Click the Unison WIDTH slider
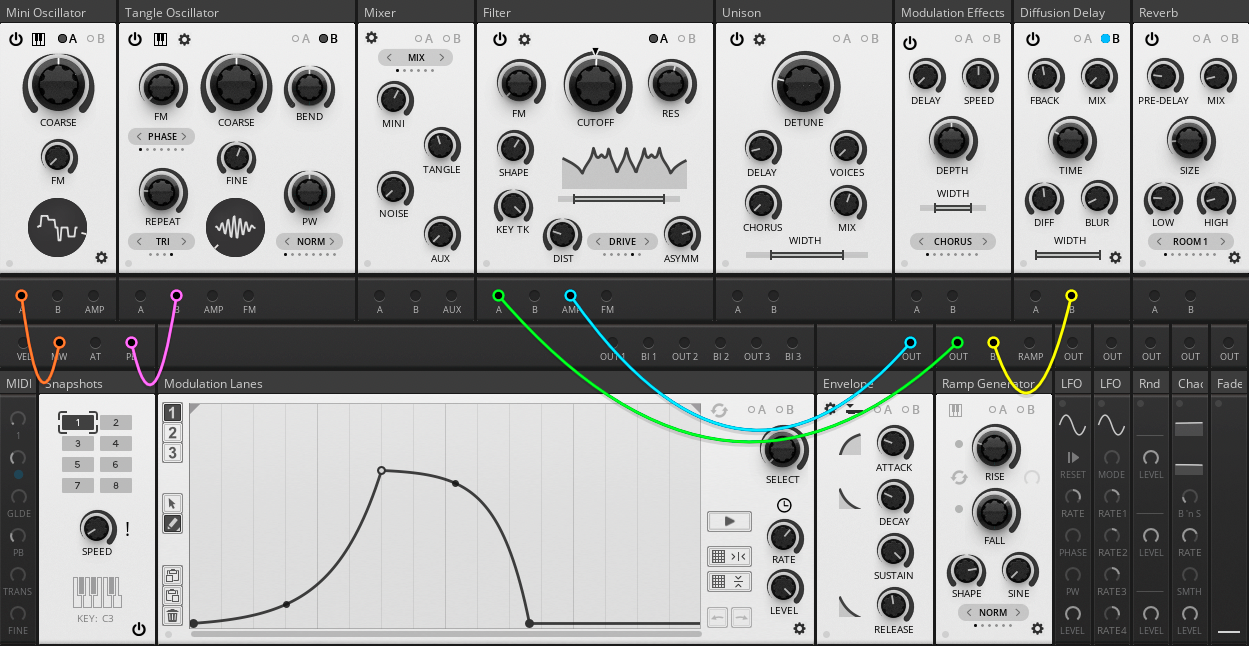This screenshot has height=646, width=1249. [x=804, y=255]
